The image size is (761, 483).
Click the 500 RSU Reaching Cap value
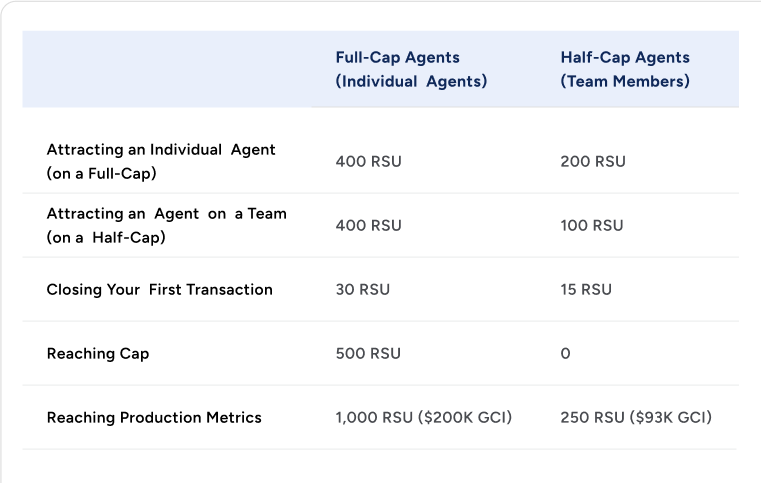368,354
